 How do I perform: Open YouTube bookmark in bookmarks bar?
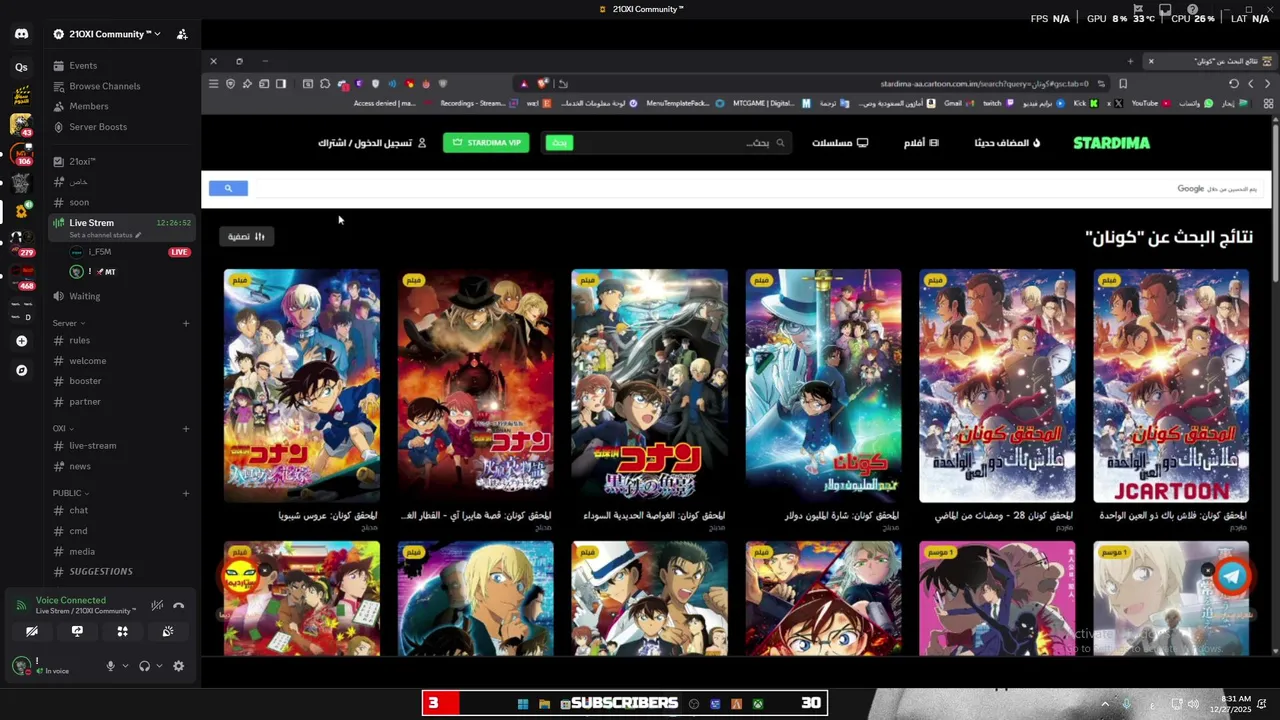(1151, 103)
